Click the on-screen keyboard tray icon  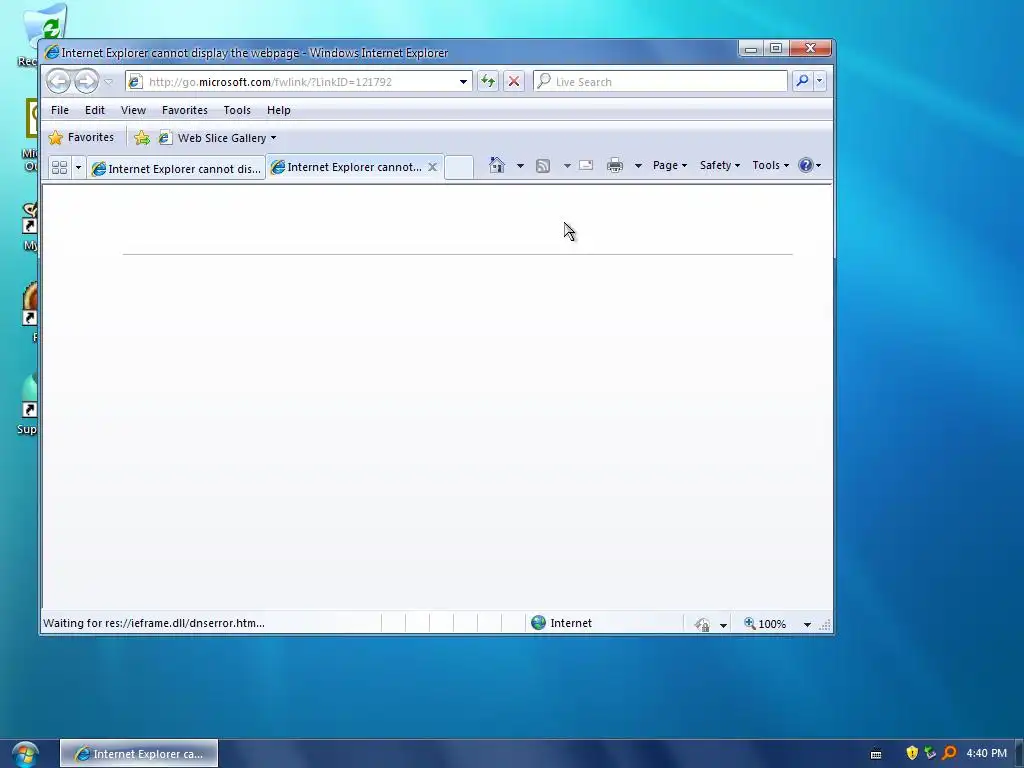[x=876, y=754]
